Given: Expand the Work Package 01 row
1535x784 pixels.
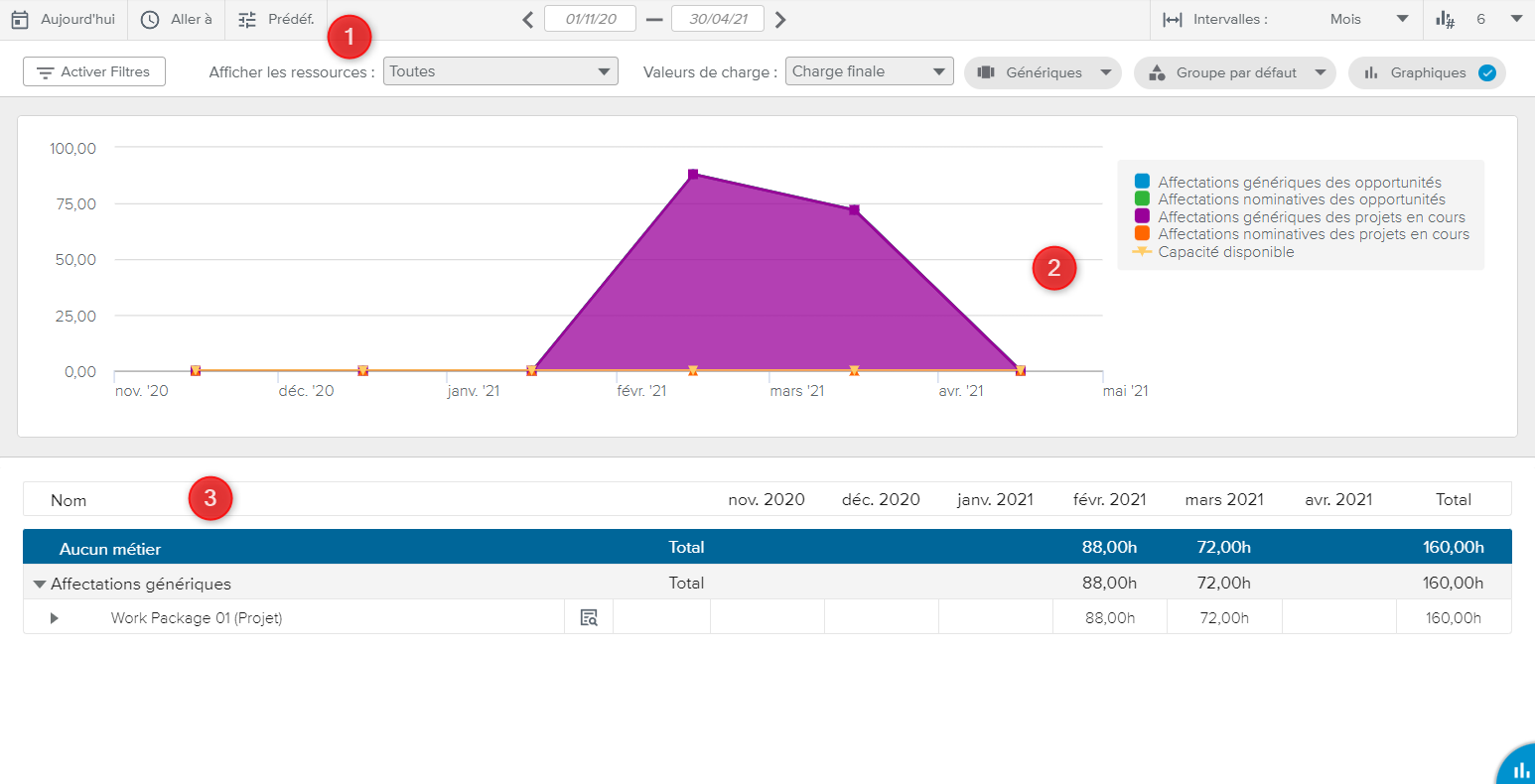Looking at the screenshot, I should tap(55, 618).
